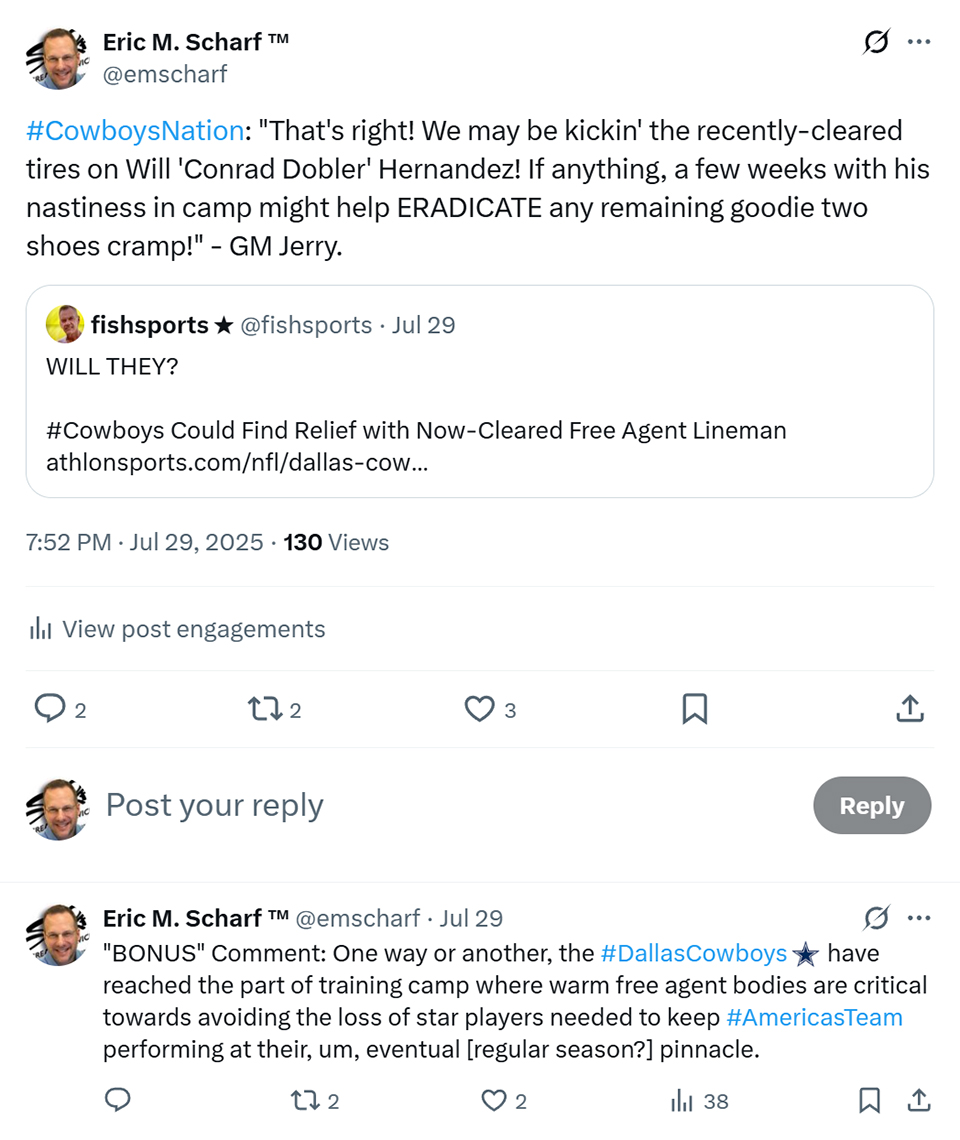Screen dimensions: 960x1140
Task: Click the reply icon on main post
Action: (49, 709)
